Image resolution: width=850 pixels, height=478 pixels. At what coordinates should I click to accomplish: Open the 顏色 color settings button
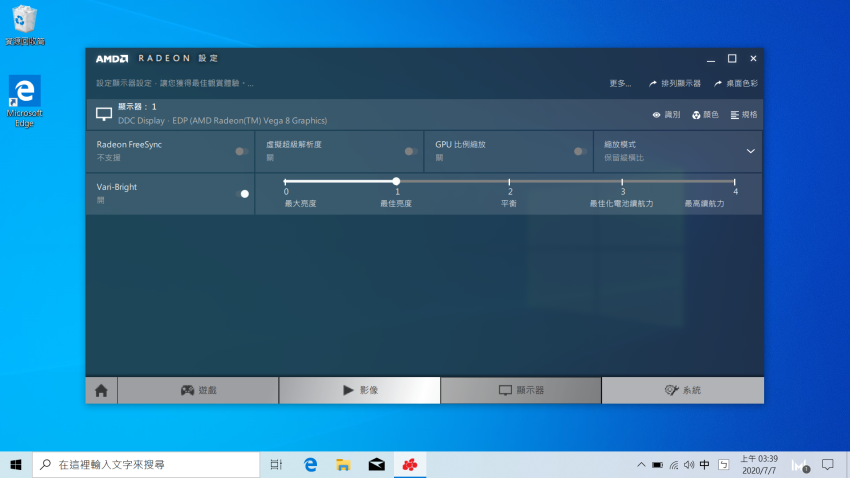pos(705,115)
